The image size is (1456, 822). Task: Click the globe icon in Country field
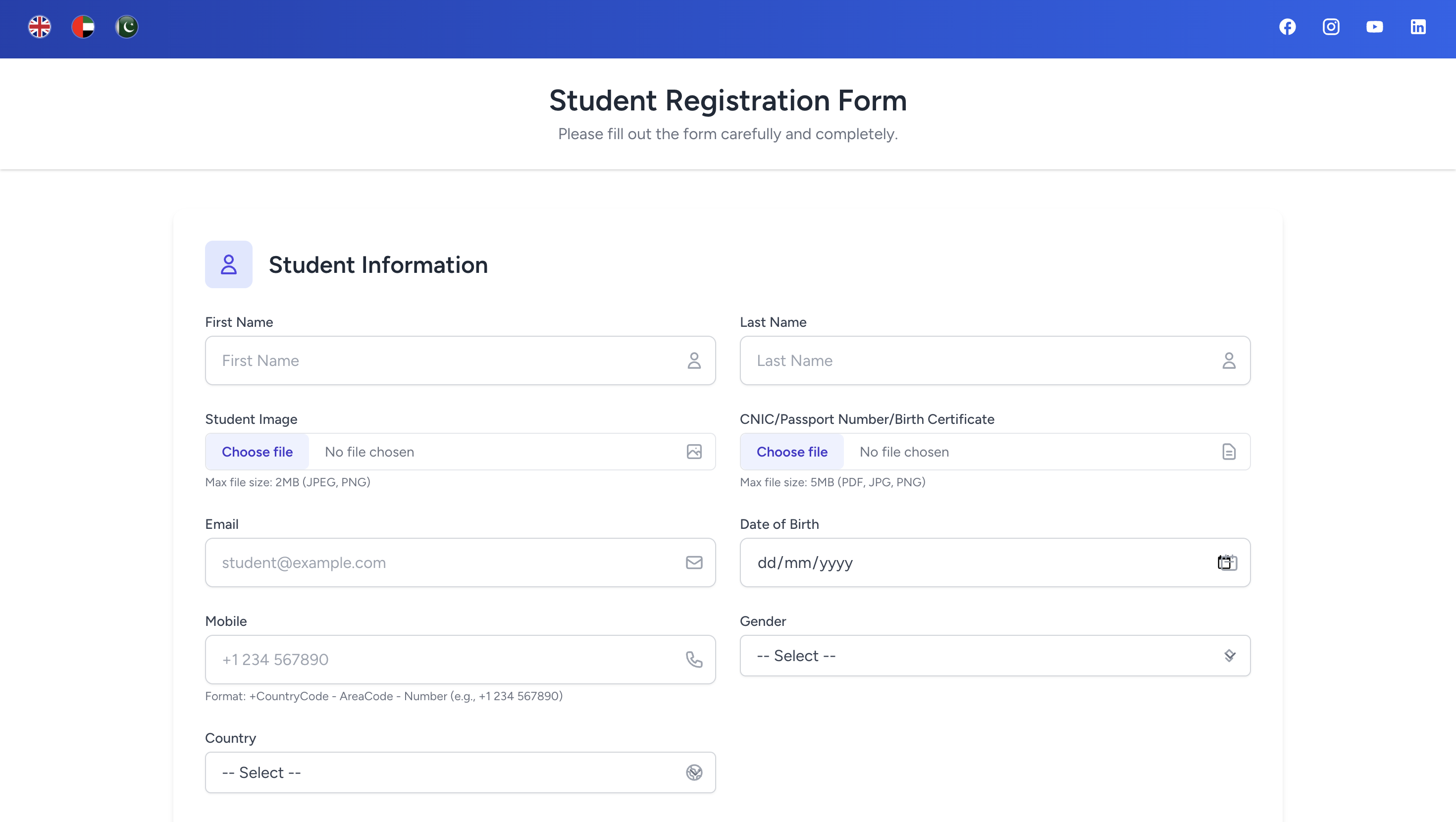695,772
